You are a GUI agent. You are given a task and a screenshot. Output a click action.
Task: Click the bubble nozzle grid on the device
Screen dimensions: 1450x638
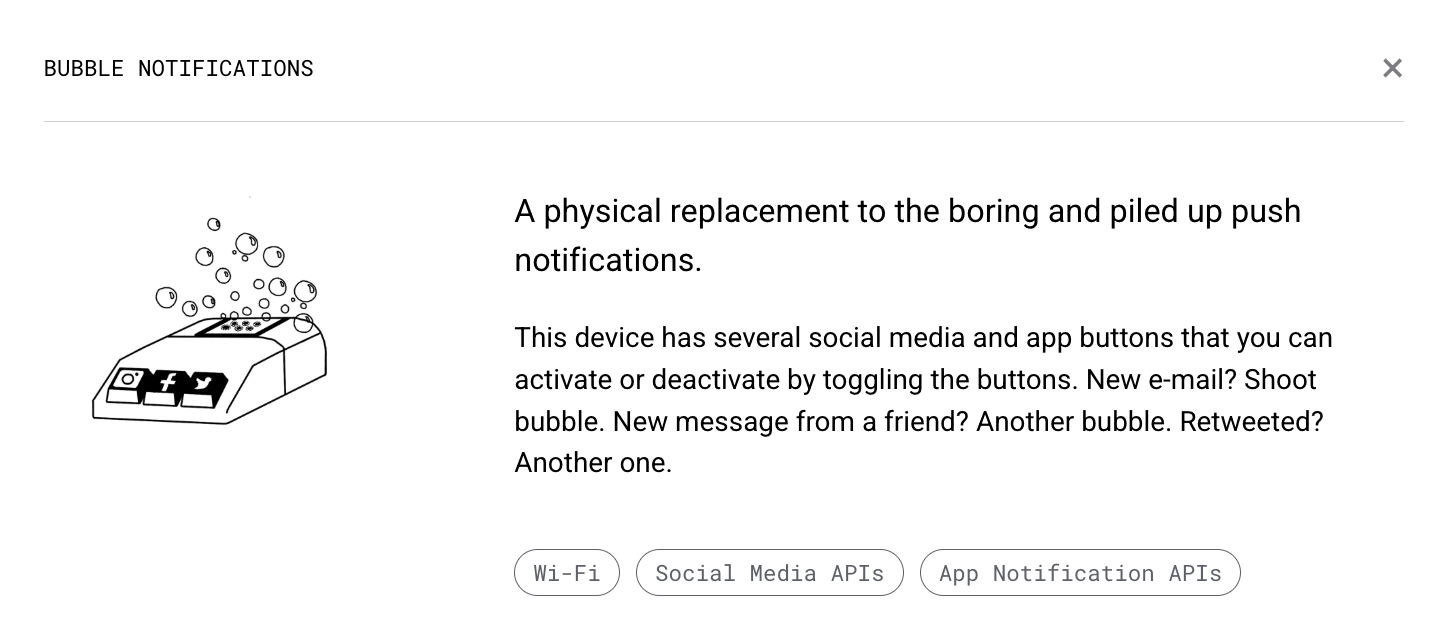coord(240,327)
